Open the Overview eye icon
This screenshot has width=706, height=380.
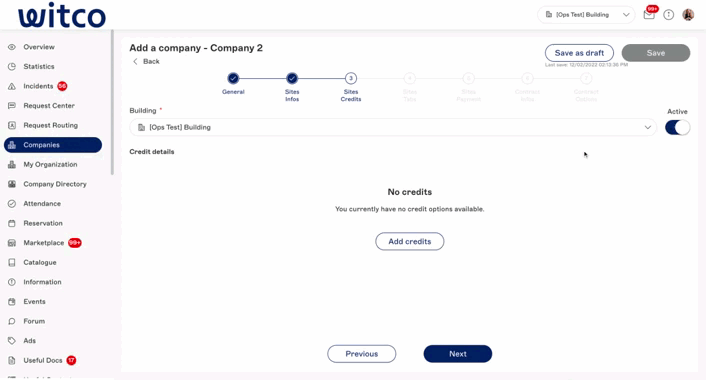[x=12, y=47]
